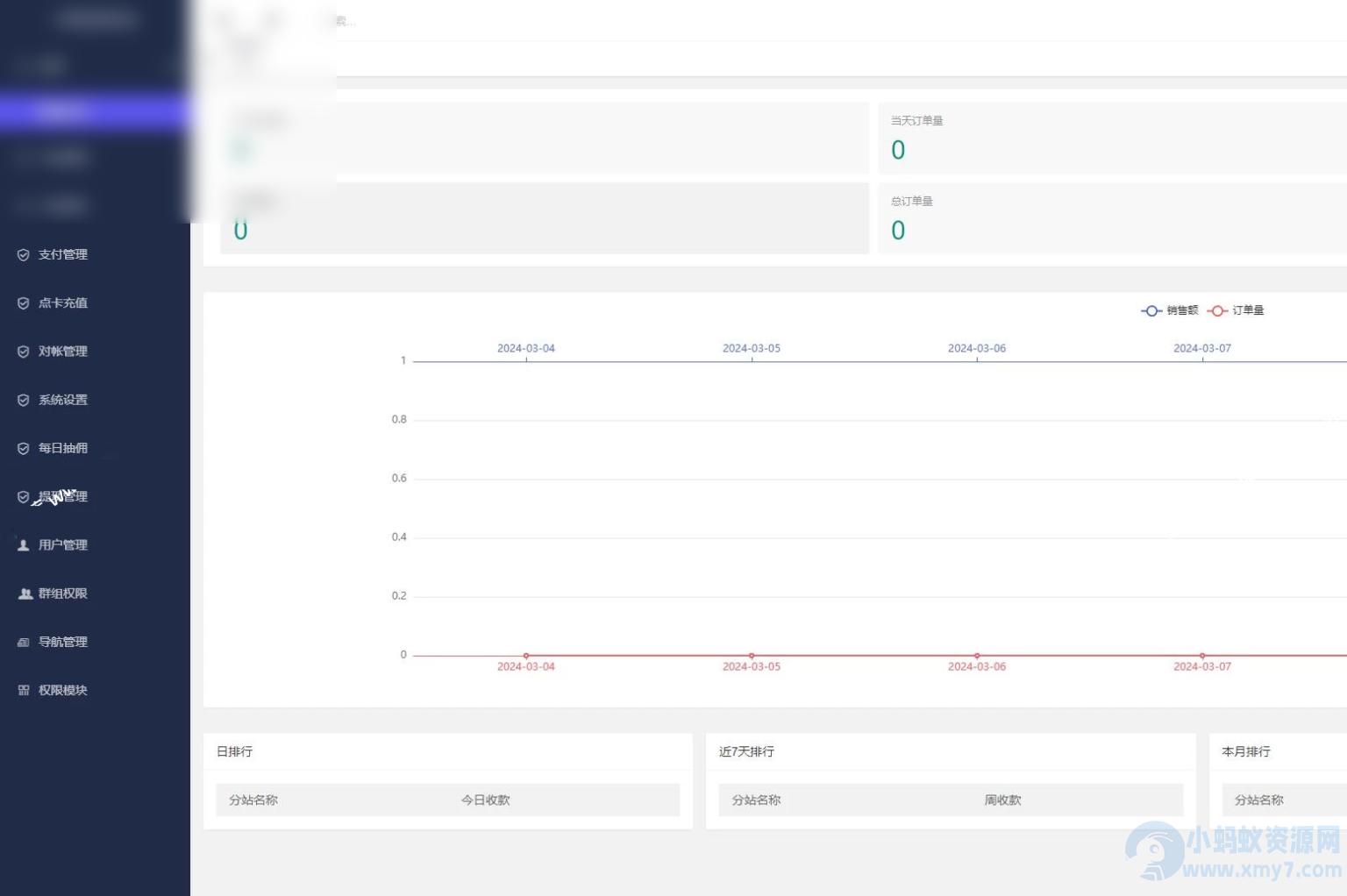Click the shield icon next to 系统设置

click(24, 401)
